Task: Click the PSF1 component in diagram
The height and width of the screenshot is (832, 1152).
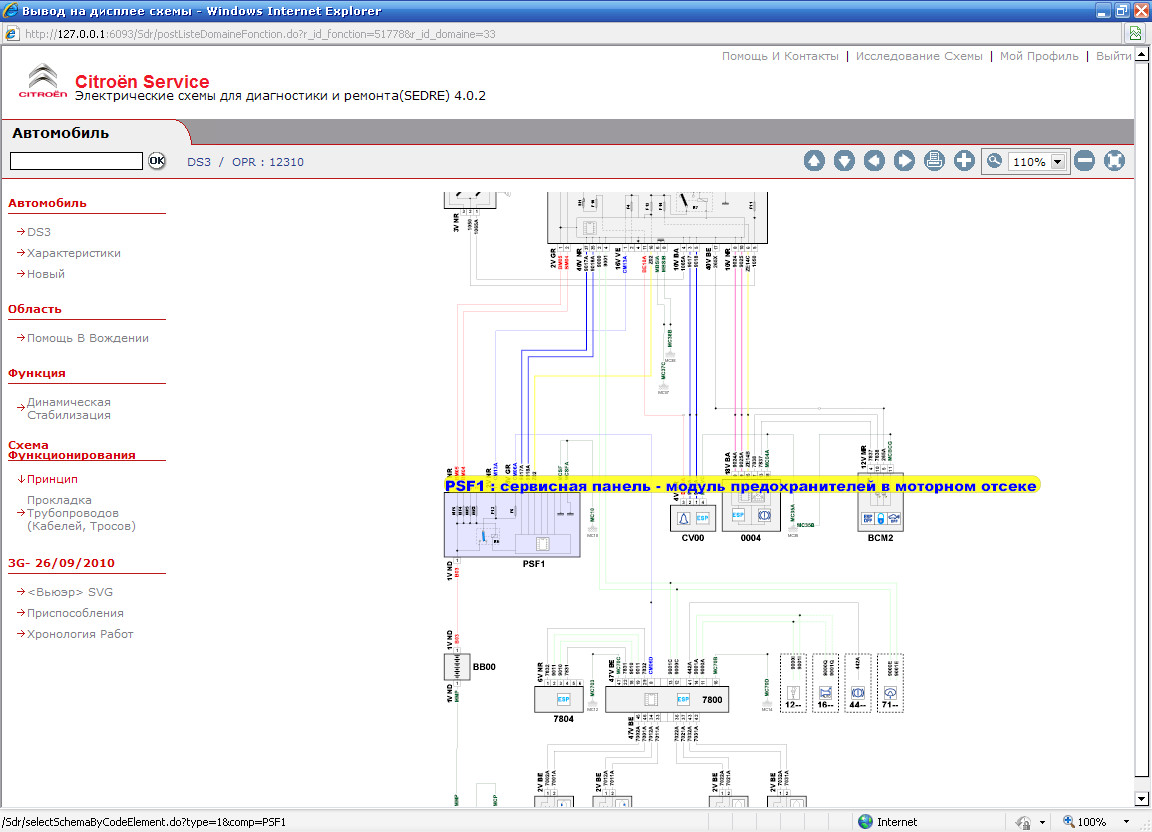Action: 512,525
